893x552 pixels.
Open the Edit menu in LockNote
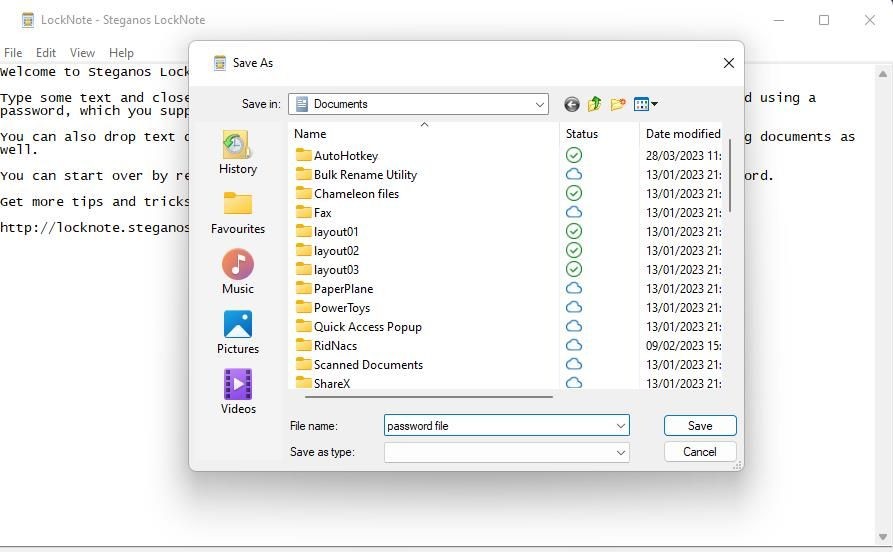coord(46,53)
